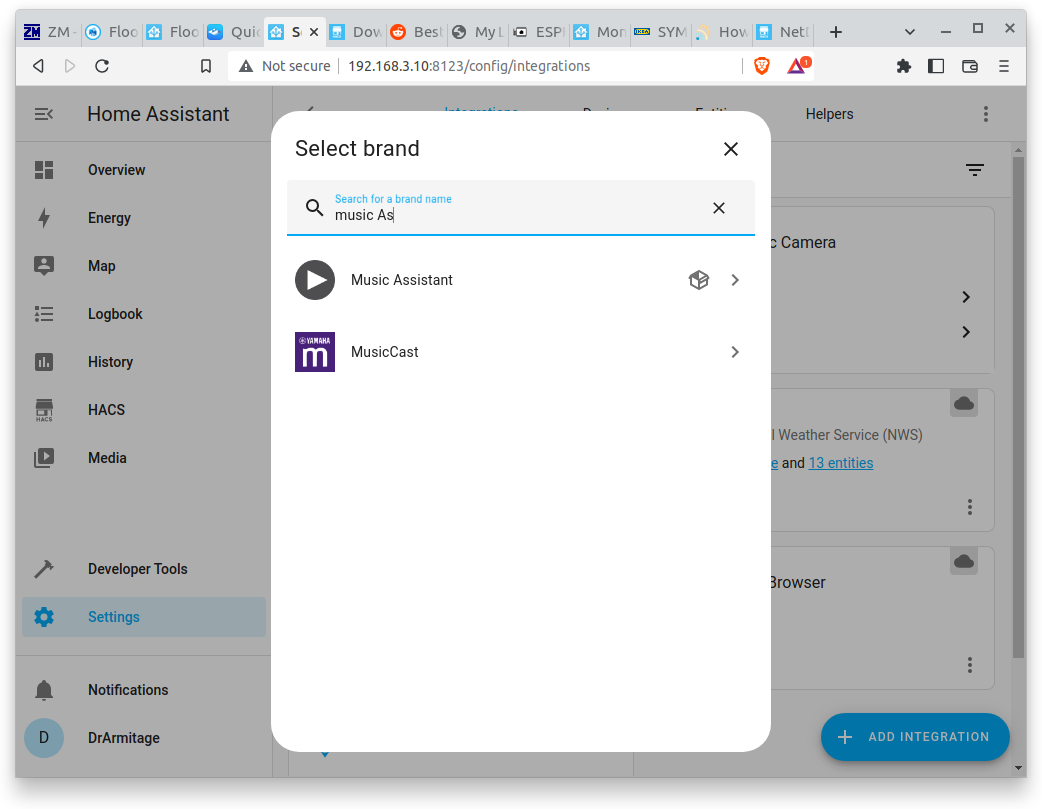
Task: Click the Notifications bell icon
Action: coord(44,690)
